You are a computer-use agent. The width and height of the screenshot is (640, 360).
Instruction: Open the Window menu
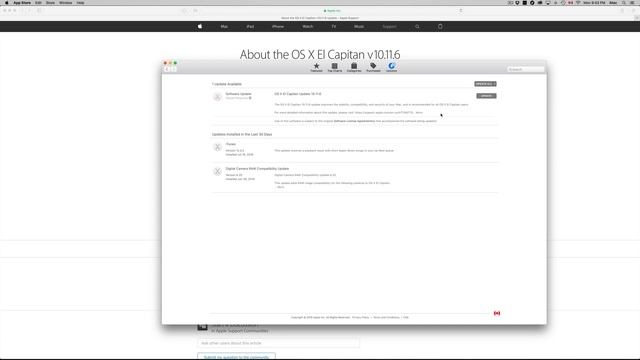[65, 3]
